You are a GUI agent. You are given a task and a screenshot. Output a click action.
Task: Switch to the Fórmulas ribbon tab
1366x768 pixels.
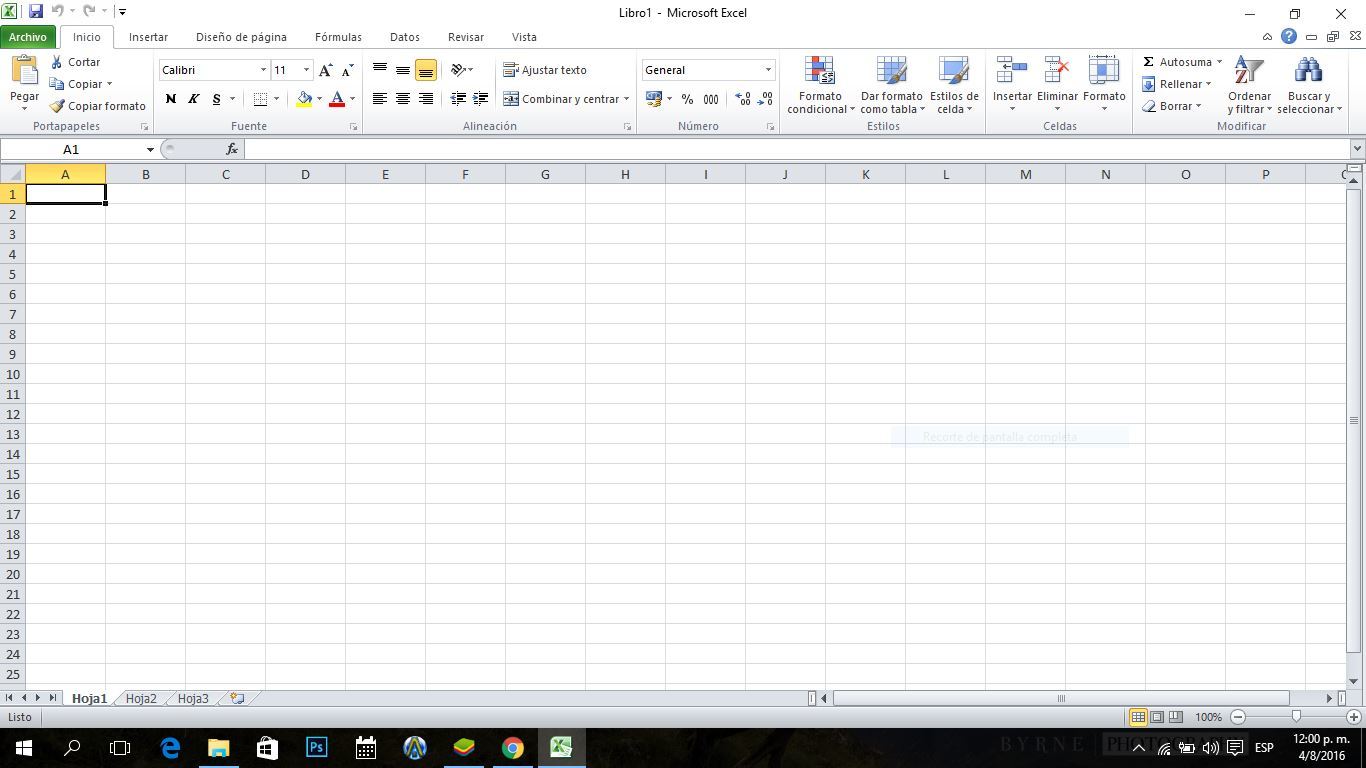coord(338,37)
